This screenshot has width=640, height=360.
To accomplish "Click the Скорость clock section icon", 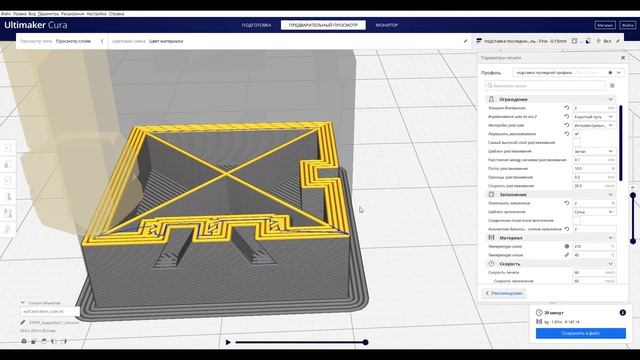I will coord(491,264).
